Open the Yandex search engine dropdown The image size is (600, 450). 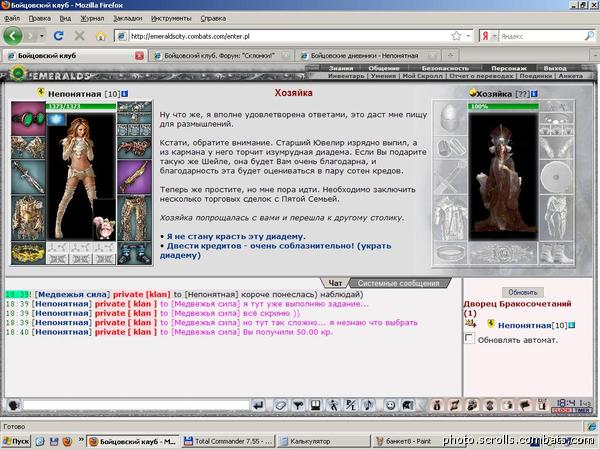[x=494, y=36]
